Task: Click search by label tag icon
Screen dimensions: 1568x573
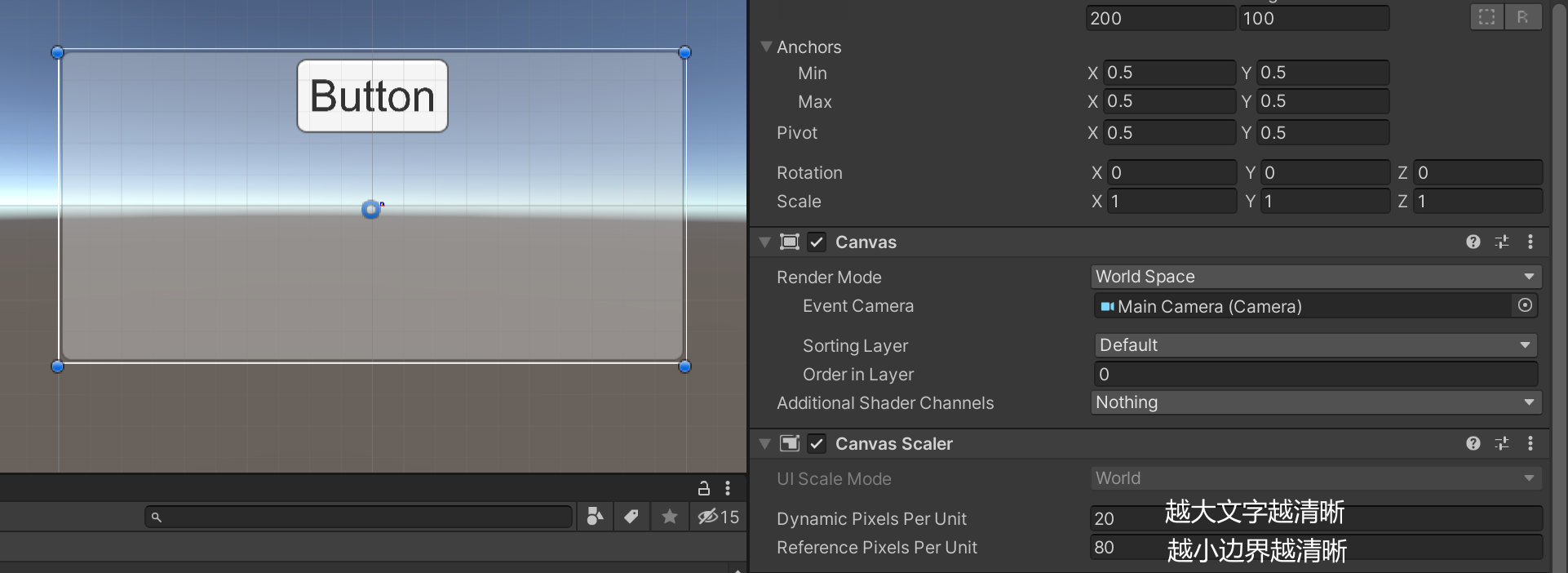Action: [x=631, y=516]
